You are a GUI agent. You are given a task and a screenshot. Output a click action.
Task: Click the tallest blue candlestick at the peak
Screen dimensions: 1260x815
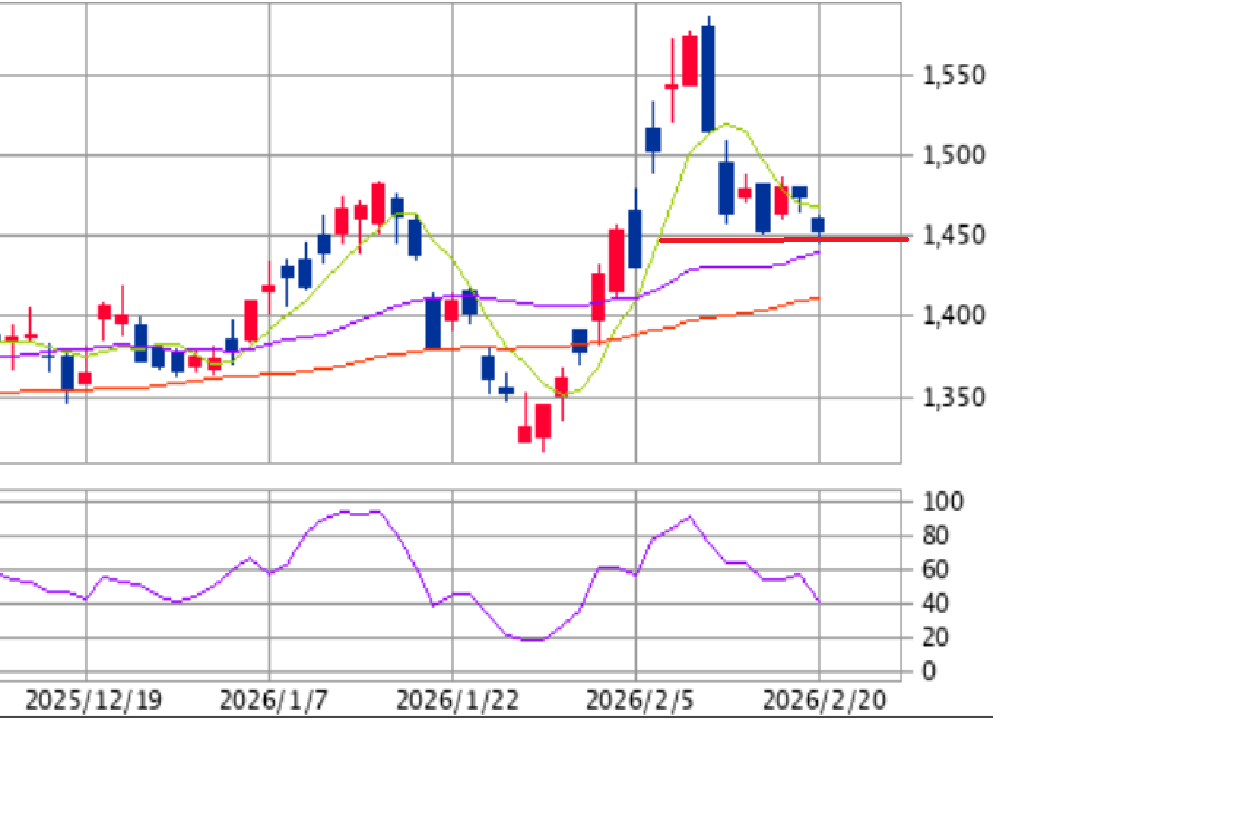click(708, 78)
